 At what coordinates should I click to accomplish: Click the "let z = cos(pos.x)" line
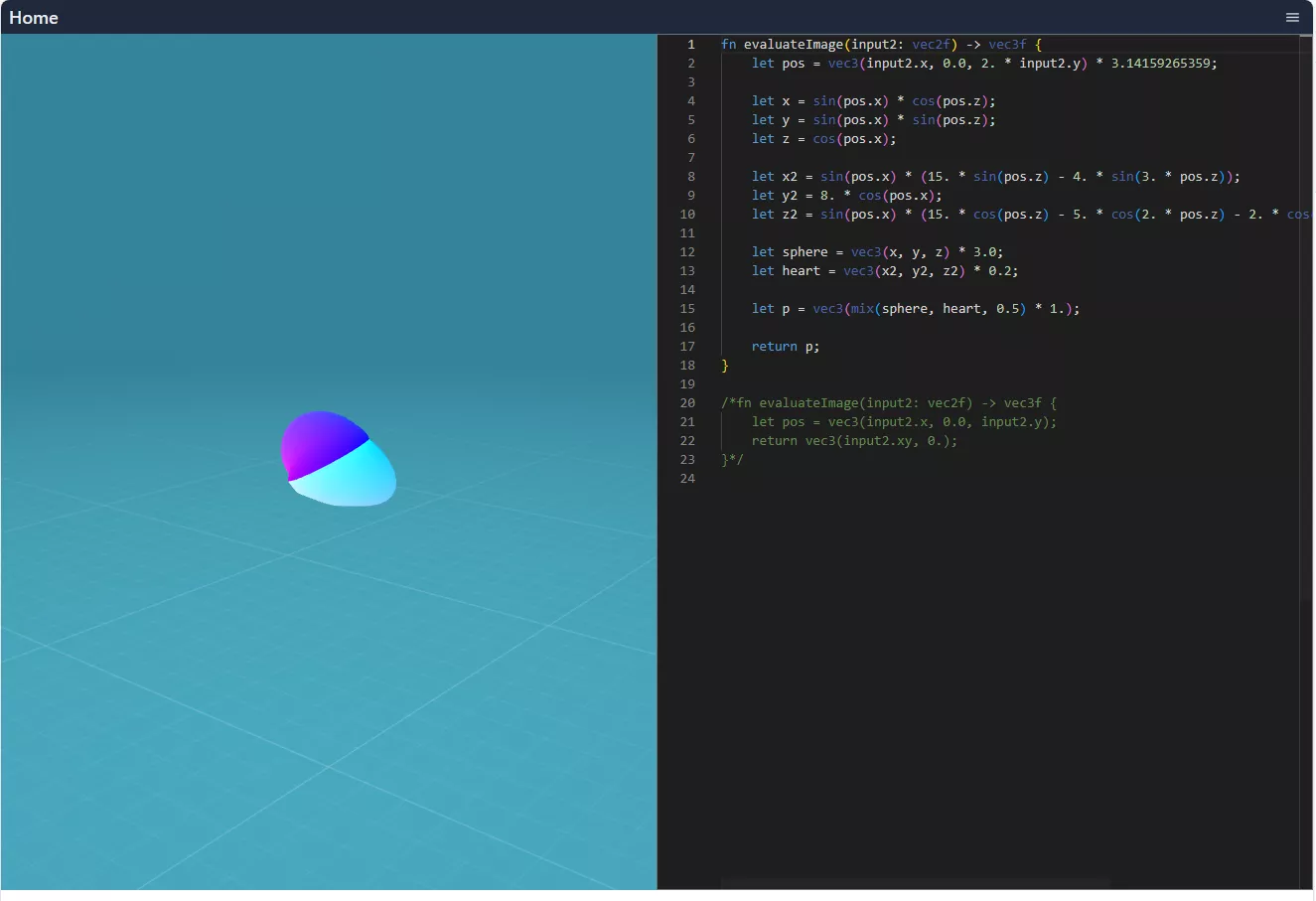[822, 139]
